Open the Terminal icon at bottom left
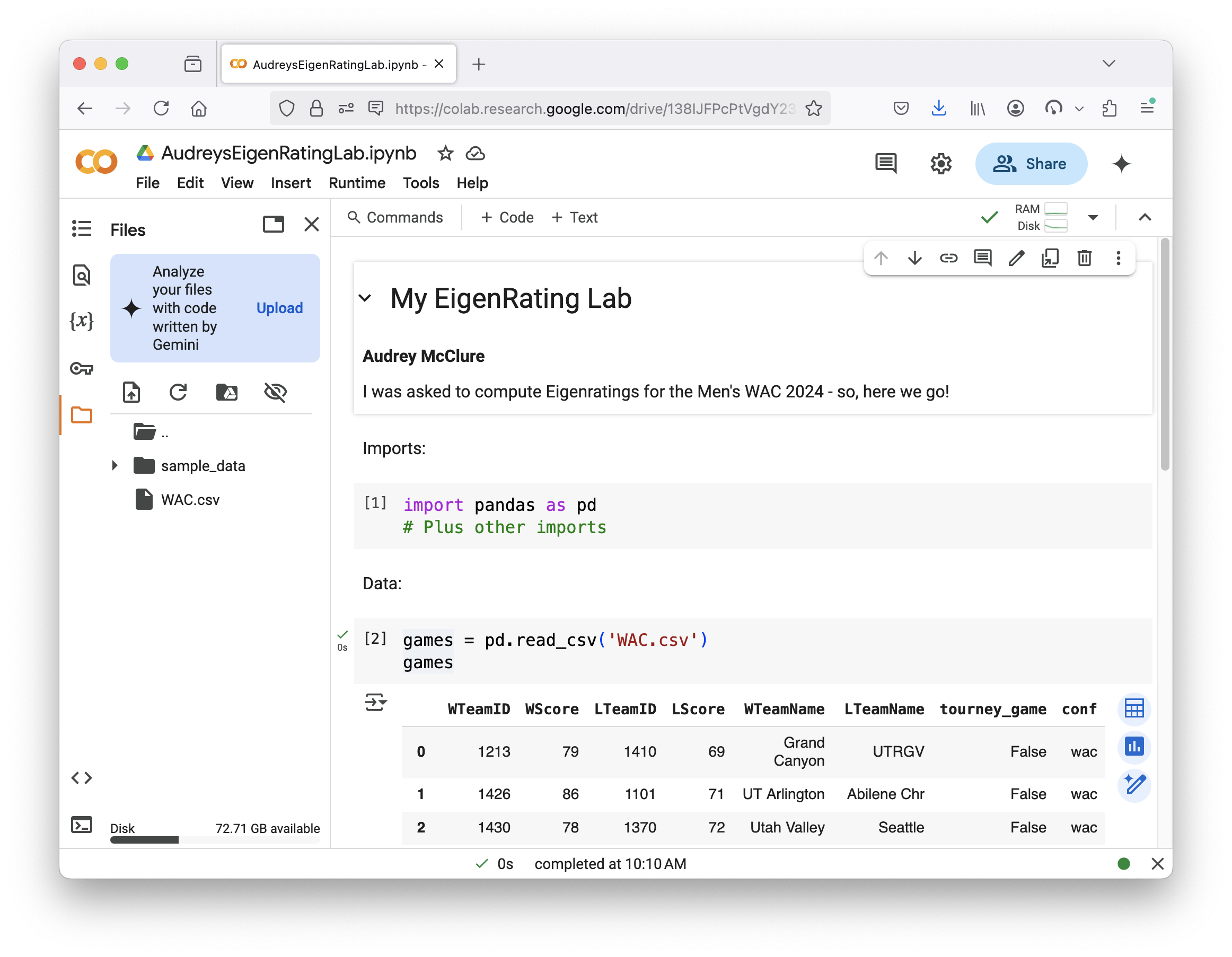 coord(81,825)
